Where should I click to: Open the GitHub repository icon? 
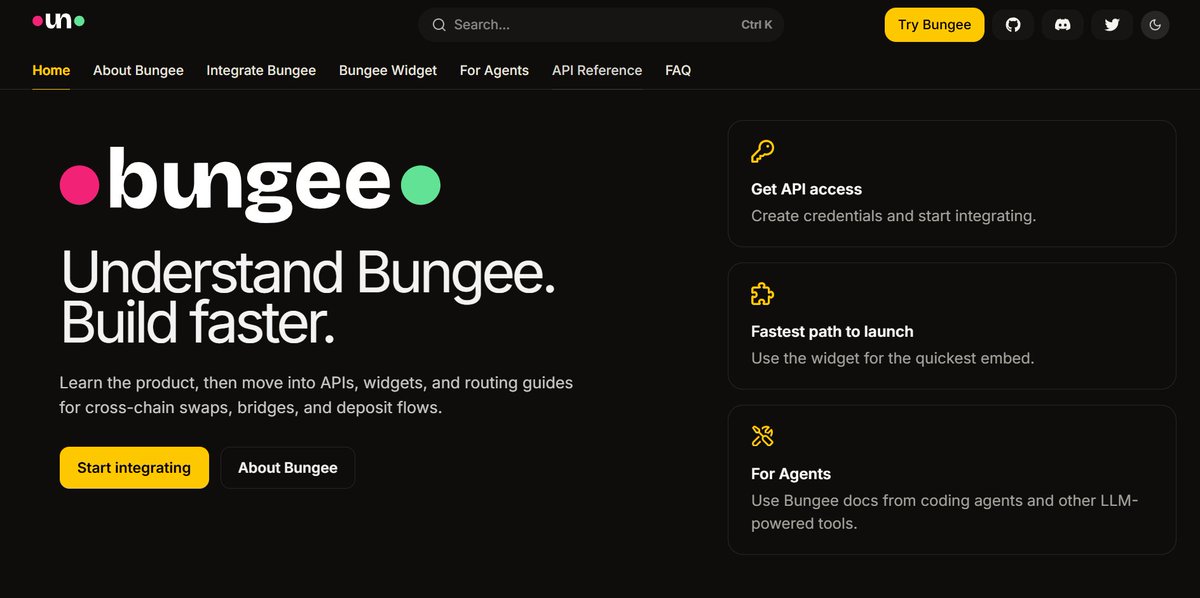(x=1013, y=25)
